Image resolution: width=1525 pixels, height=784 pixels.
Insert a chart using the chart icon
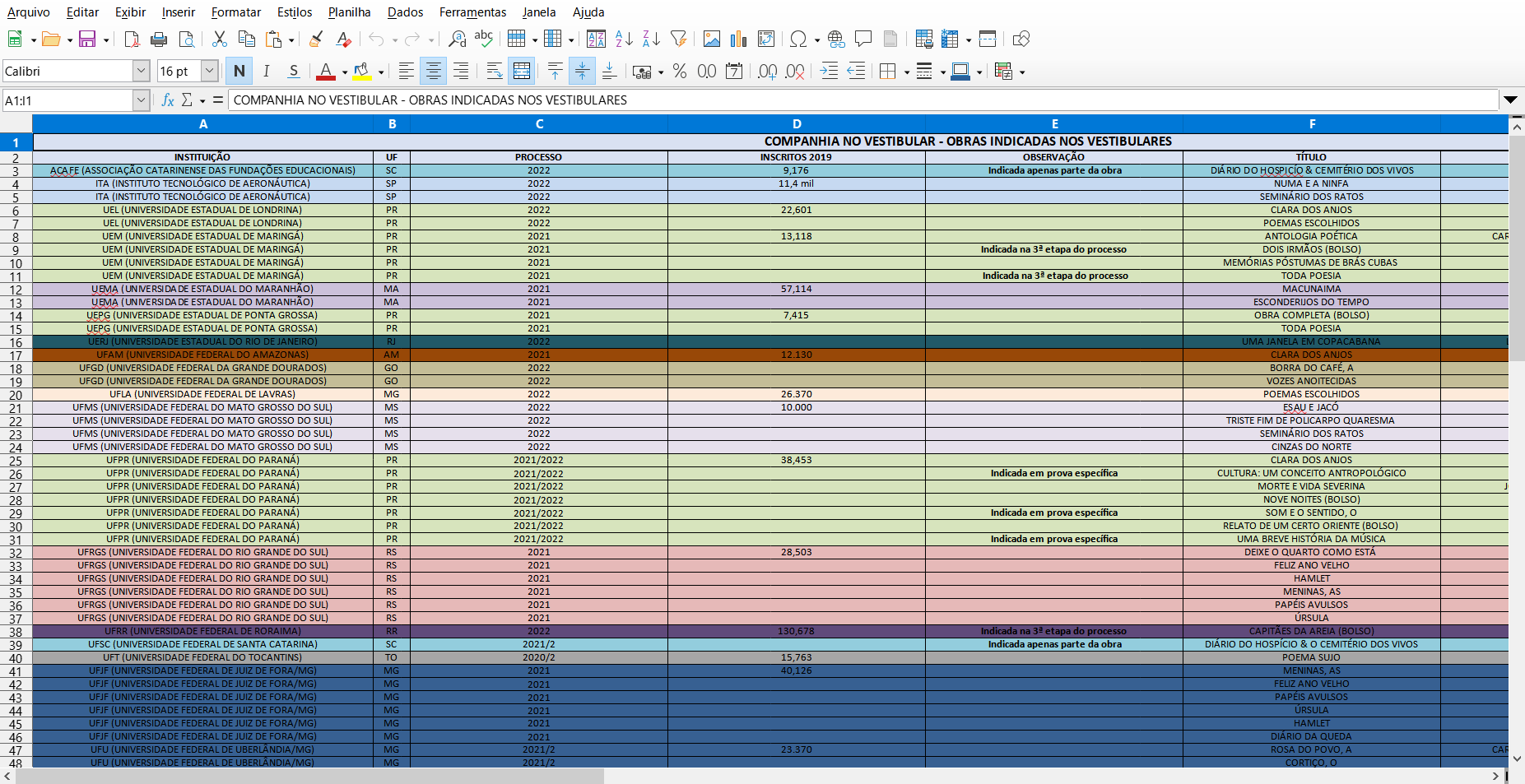[738, 39]
